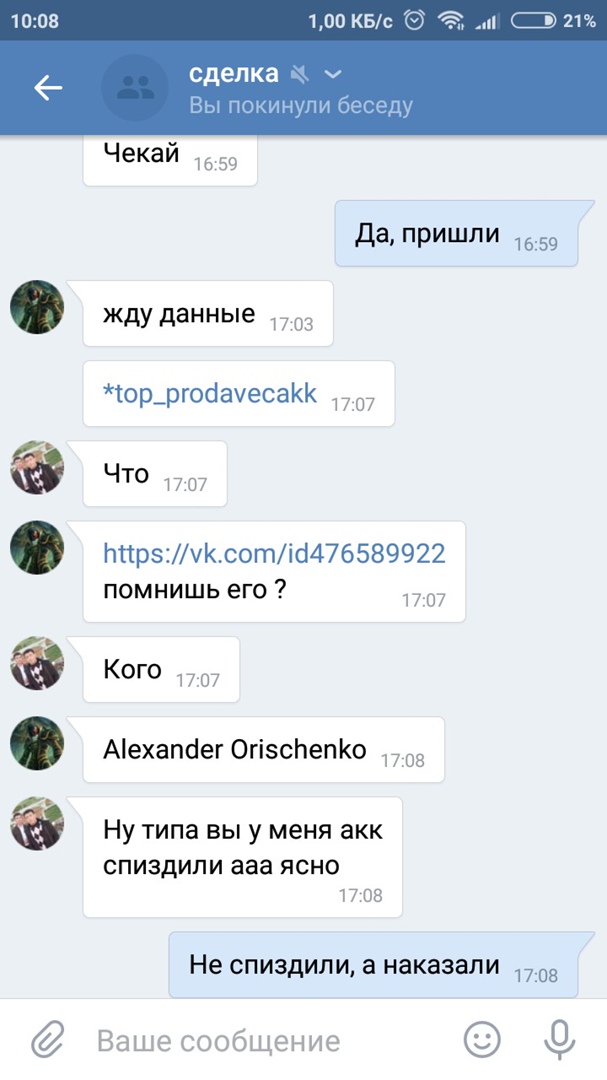Viewport: 607px width, 1080px height.
Task: Open the https://vk.com/id476589922 link
Action: [x=274, y=553]
